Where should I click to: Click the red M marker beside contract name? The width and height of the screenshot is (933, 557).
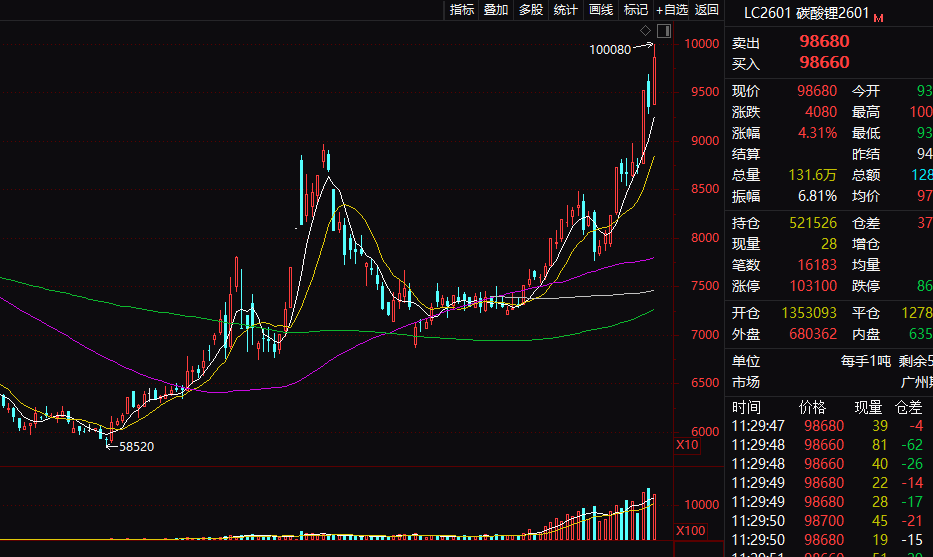[x=879, y=18]
